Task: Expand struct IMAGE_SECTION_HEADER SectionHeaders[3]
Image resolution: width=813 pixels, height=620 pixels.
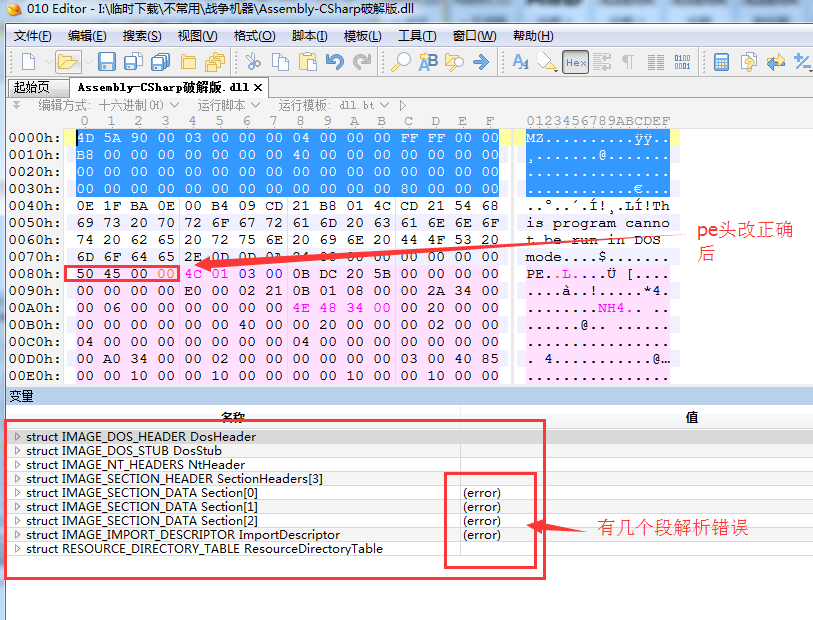Action: [17, 478]
